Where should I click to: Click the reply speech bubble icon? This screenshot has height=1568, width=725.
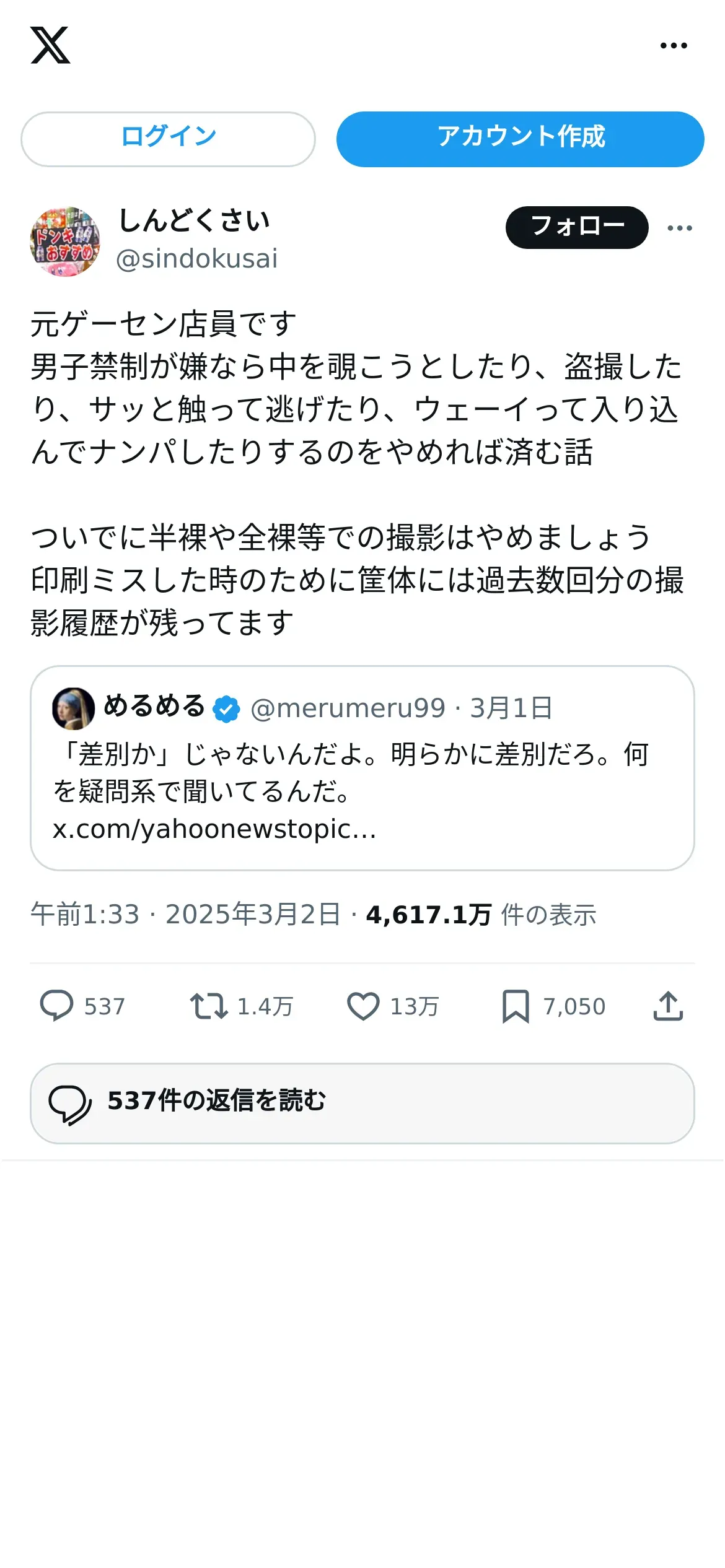click(x=56, y=1006)
